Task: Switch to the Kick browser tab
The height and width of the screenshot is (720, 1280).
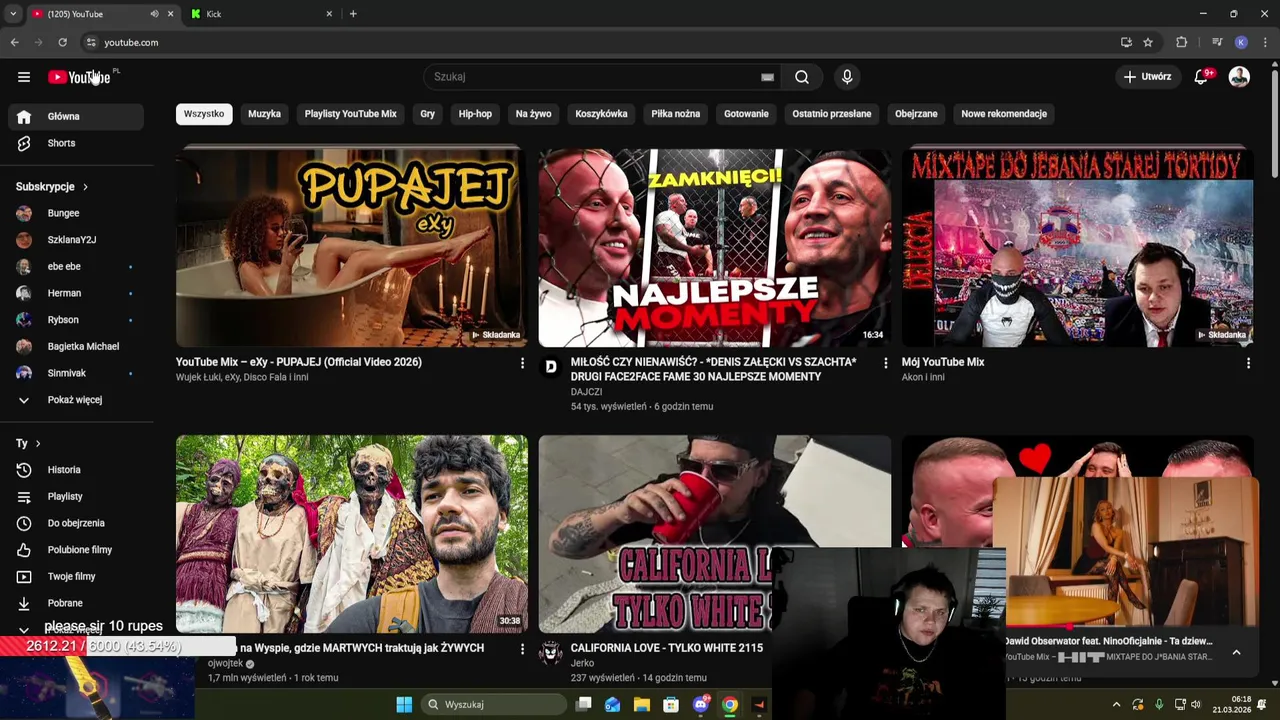Action: pyautogui.click(x=260, y=14)
